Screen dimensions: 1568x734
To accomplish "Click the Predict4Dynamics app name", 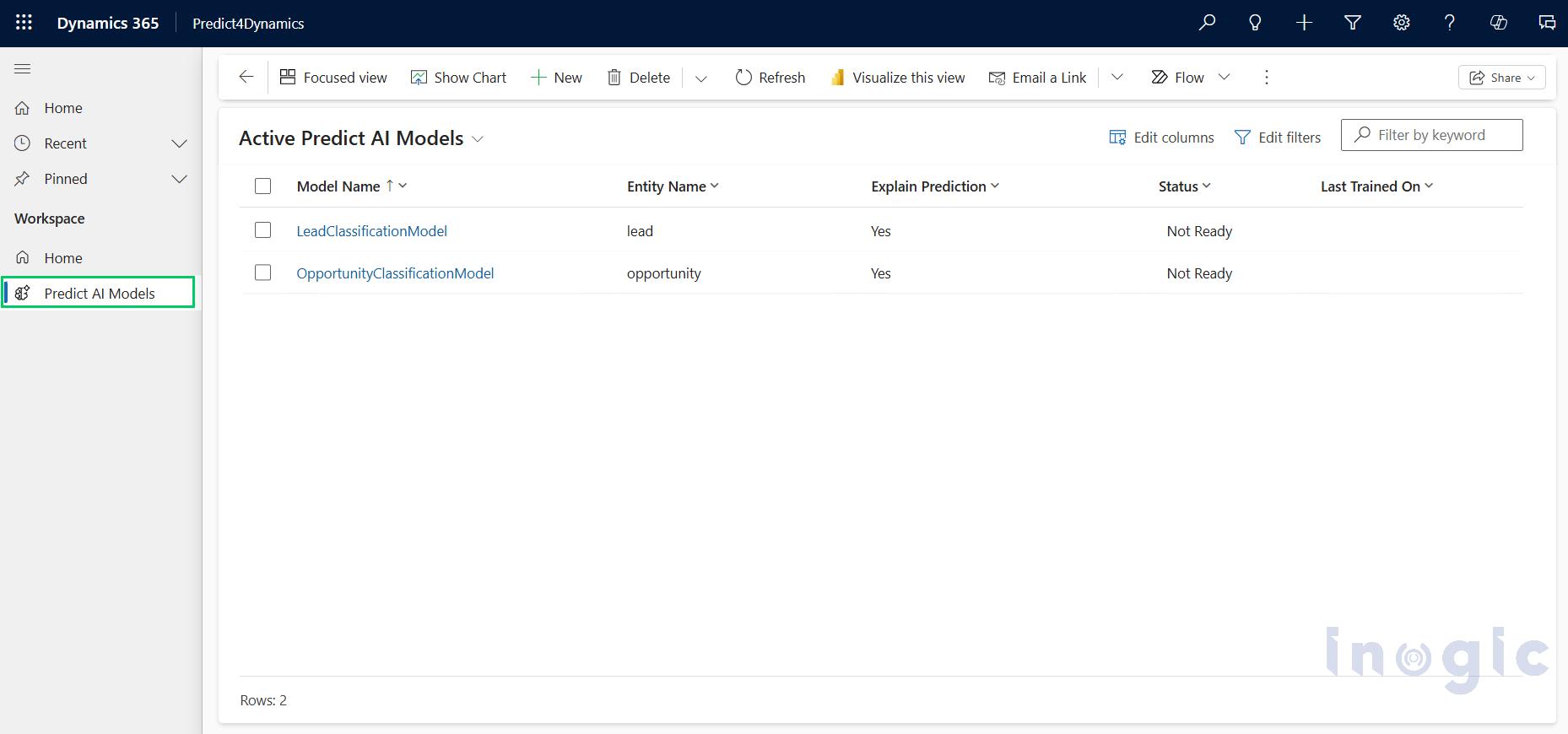I will [248, 24].
